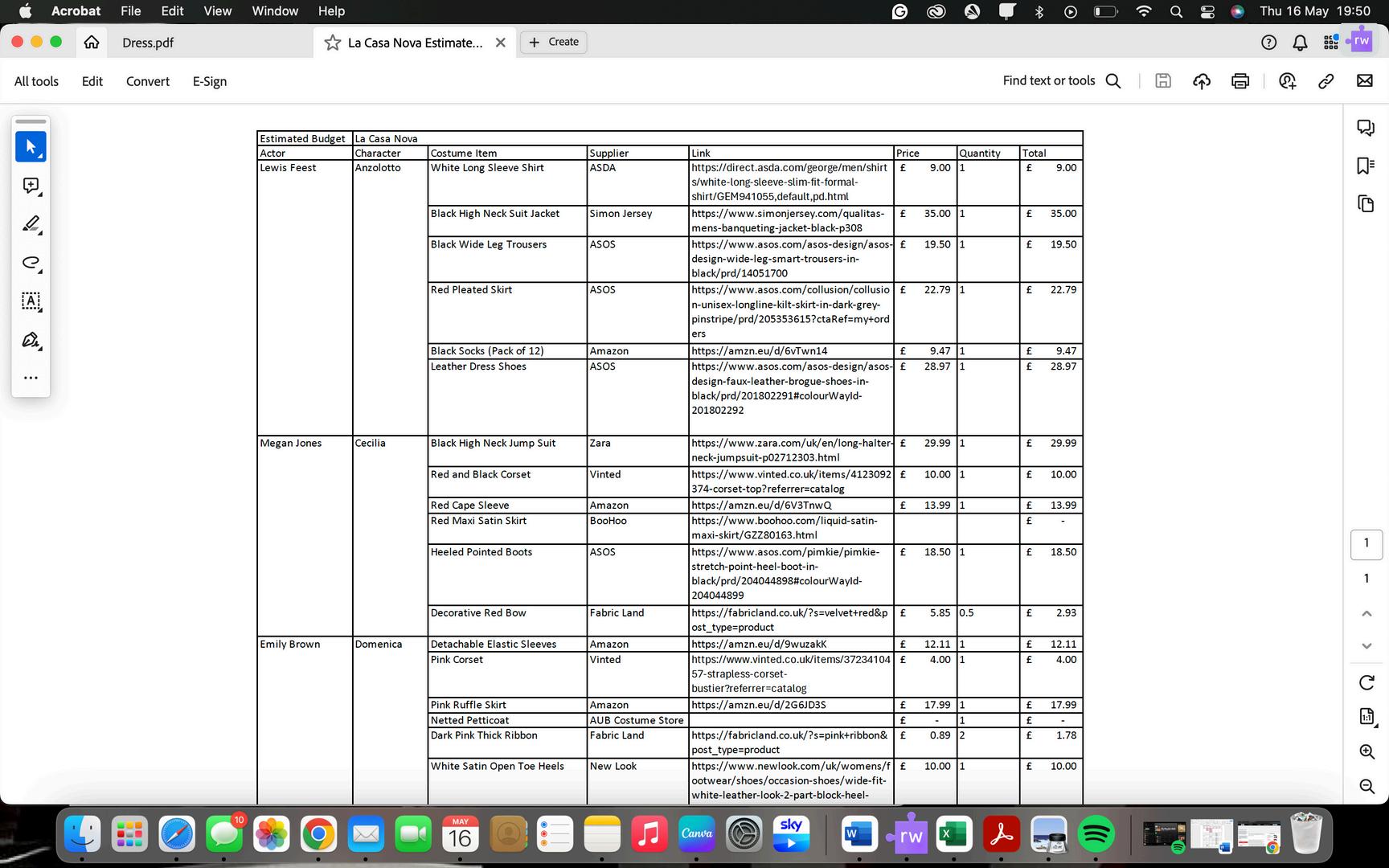The width and height of the screenshot is (1389, 868).
Task: Select the arrow Selection tool
Action: (x=31, y=147)
